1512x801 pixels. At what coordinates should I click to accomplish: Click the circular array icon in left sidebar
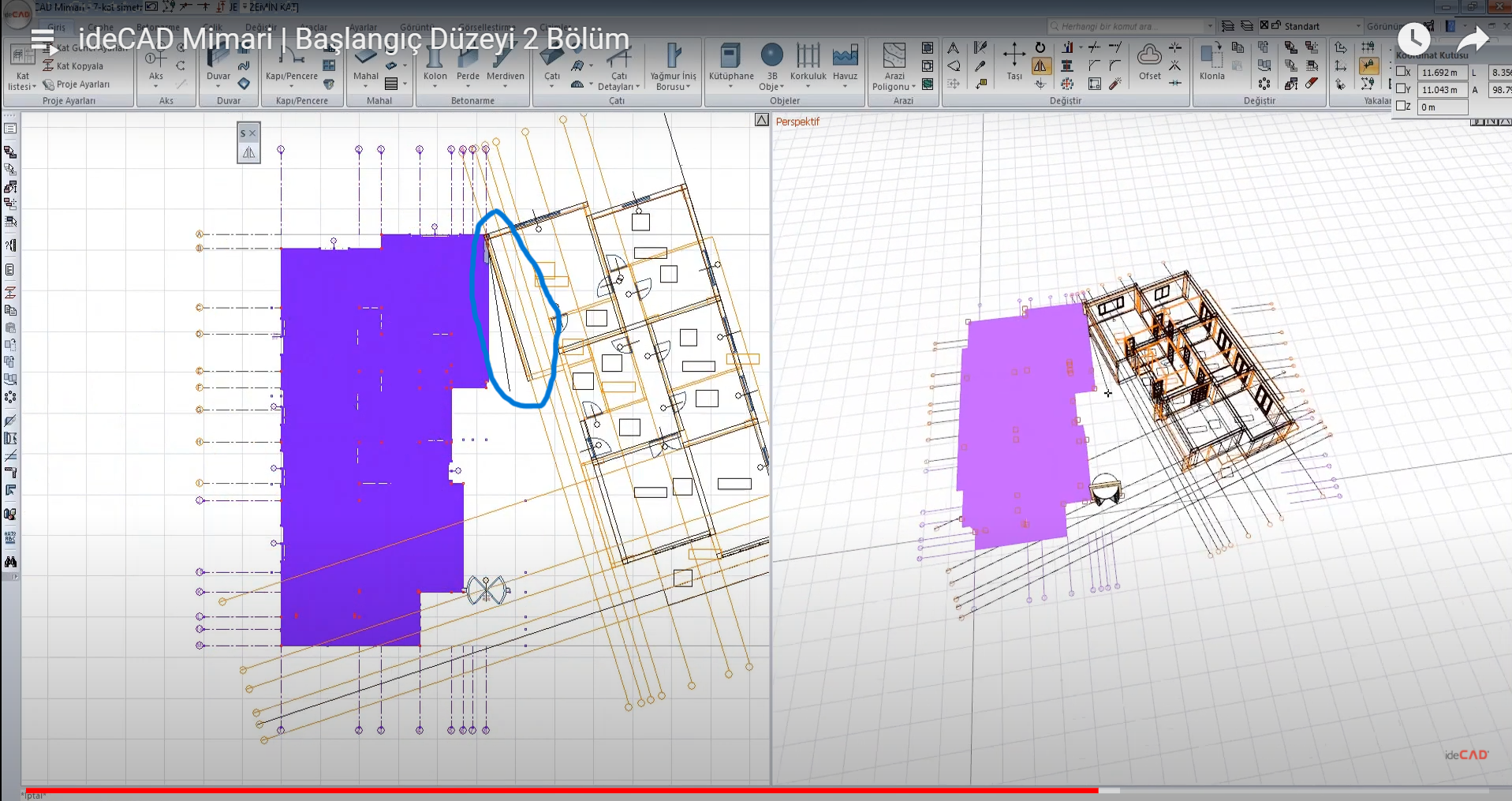click(x=10, y=398)
